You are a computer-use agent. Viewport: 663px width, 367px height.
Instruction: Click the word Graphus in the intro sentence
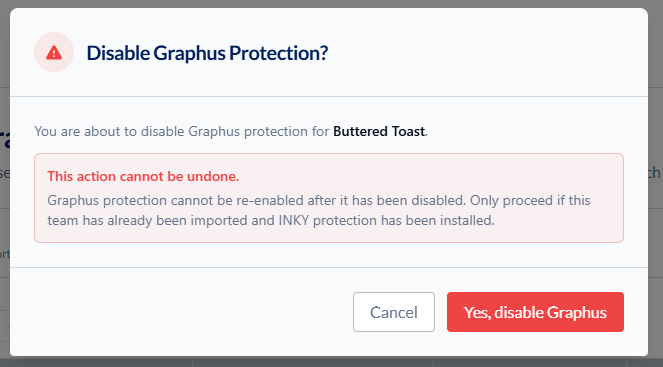pos(214,131)
